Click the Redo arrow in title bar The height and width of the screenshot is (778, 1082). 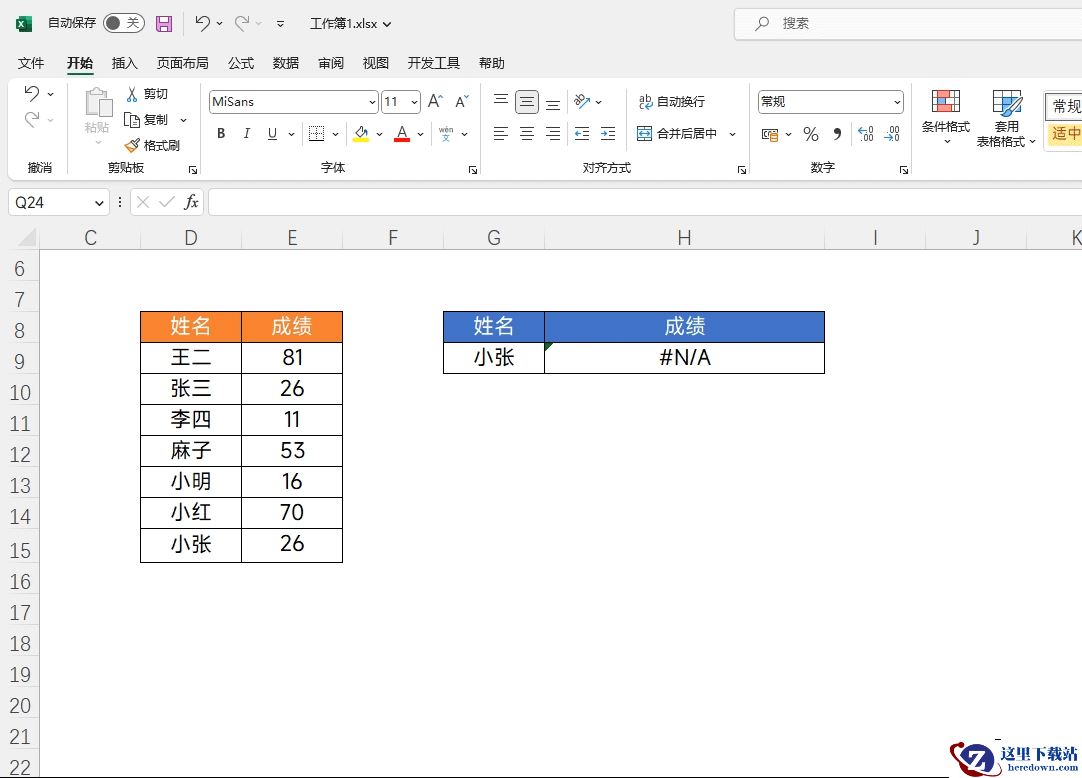pyautogui.click(x=242, y=23)
